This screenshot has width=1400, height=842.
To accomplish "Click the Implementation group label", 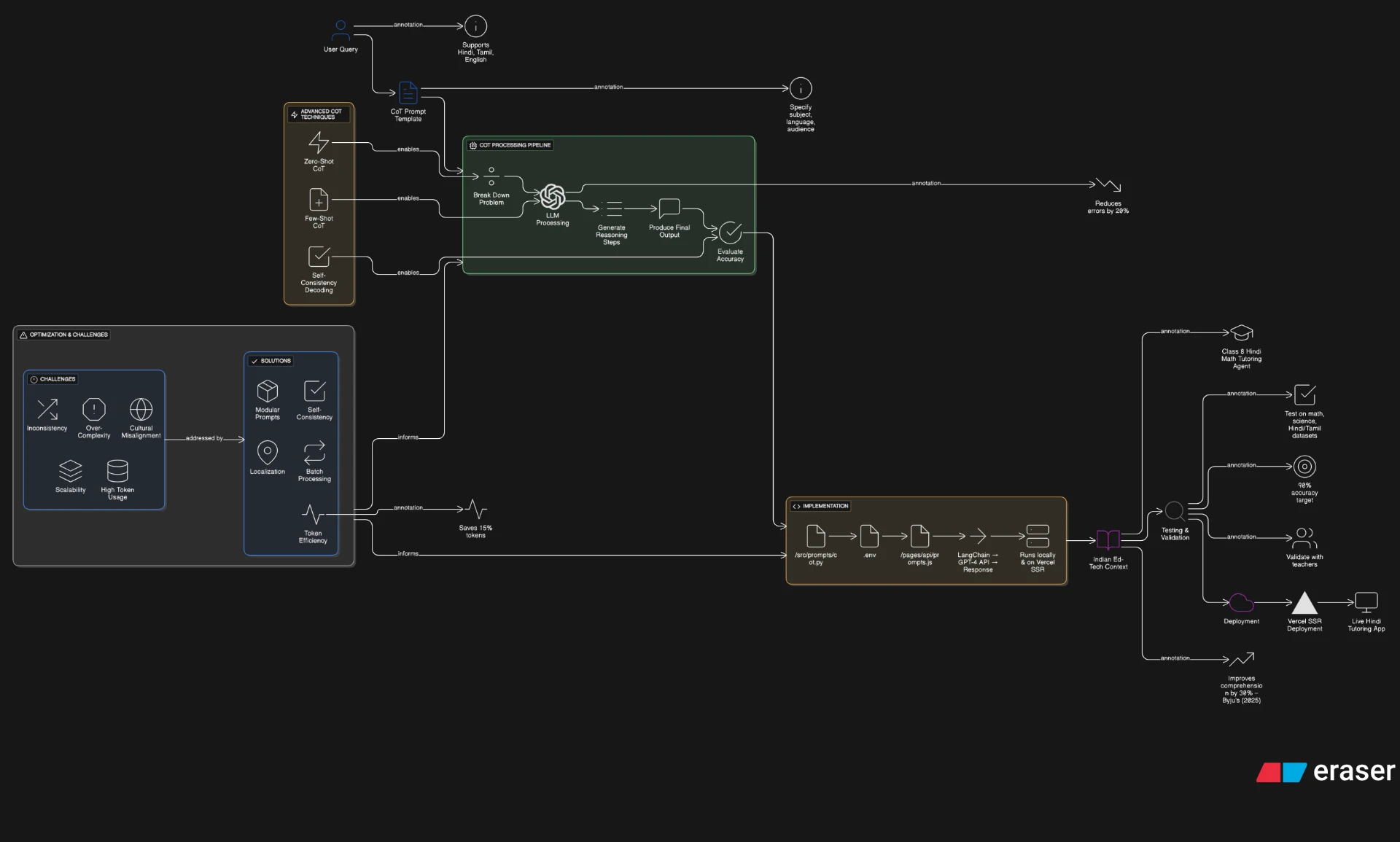I will pos(820,506).
